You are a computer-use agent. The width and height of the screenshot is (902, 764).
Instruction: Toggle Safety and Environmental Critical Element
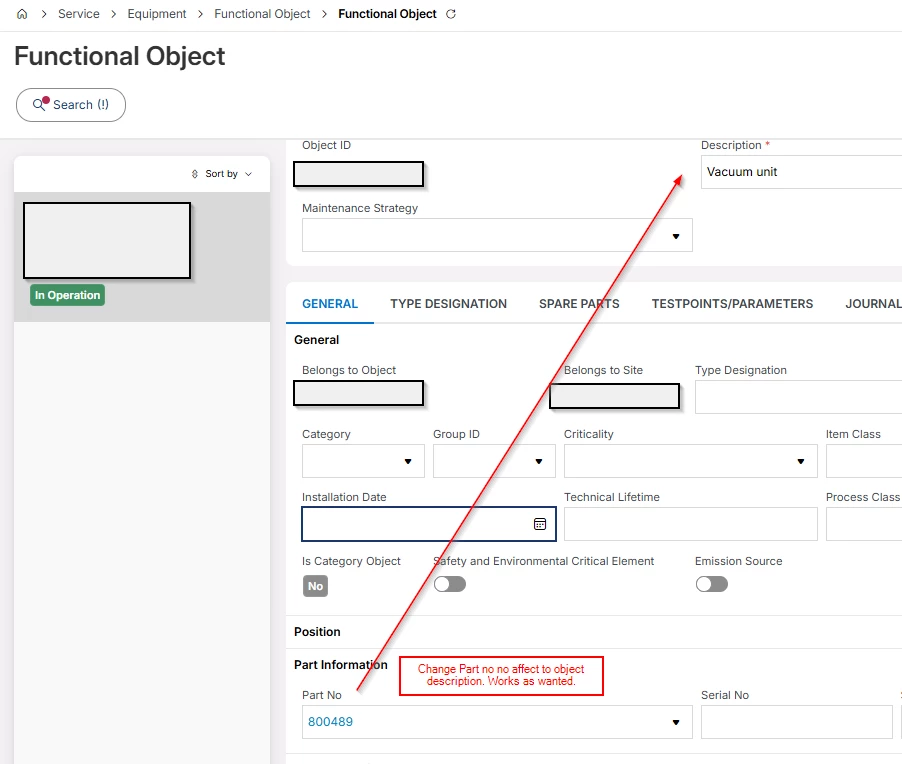(x=450, y=585)
